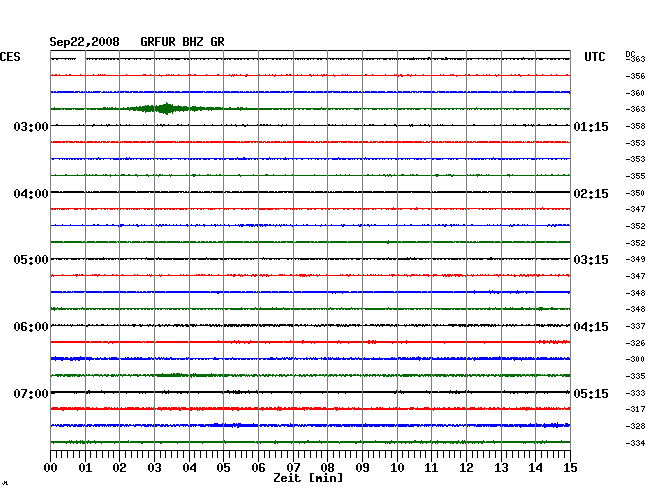Click minute tick label 08 on x-axis
The width and height of the screenshot is (650, 494).
click(327, 467)
